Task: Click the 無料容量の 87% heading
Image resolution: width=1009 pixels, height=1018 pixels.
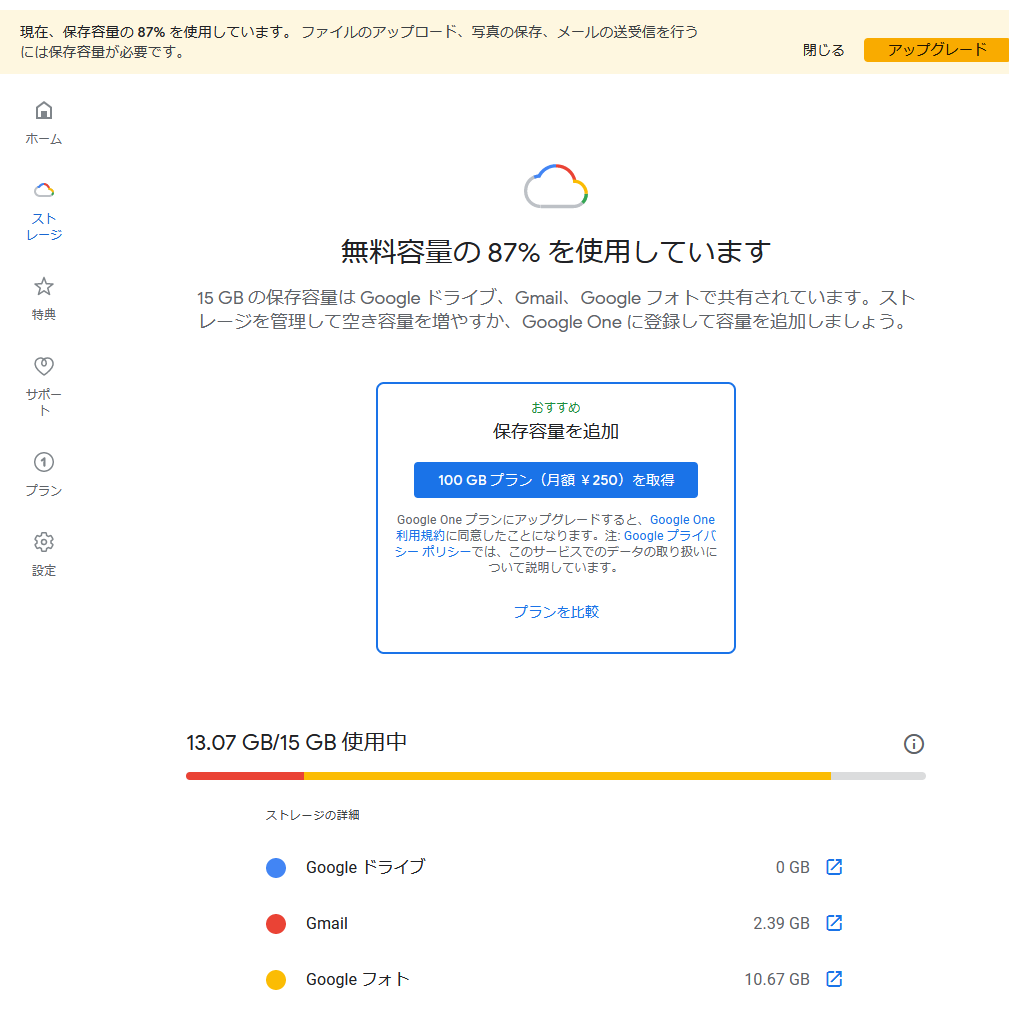Action: 556,251
